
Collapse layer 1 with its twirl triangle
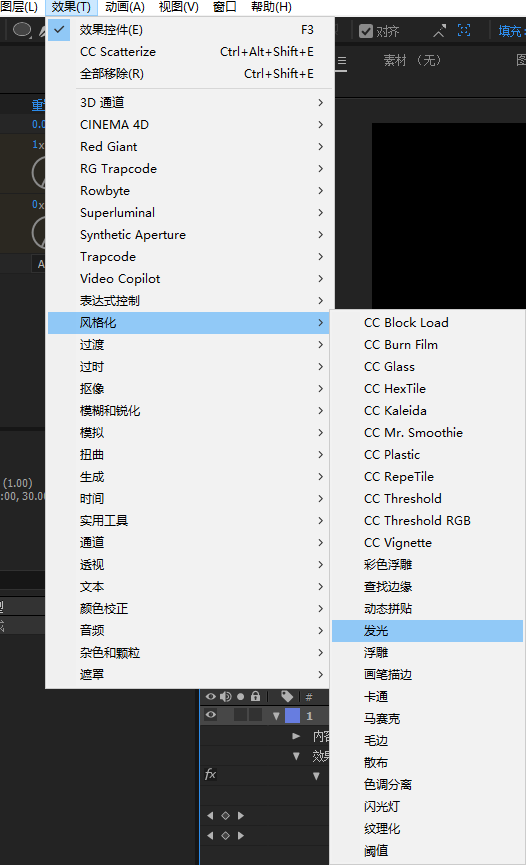[276, 716]
